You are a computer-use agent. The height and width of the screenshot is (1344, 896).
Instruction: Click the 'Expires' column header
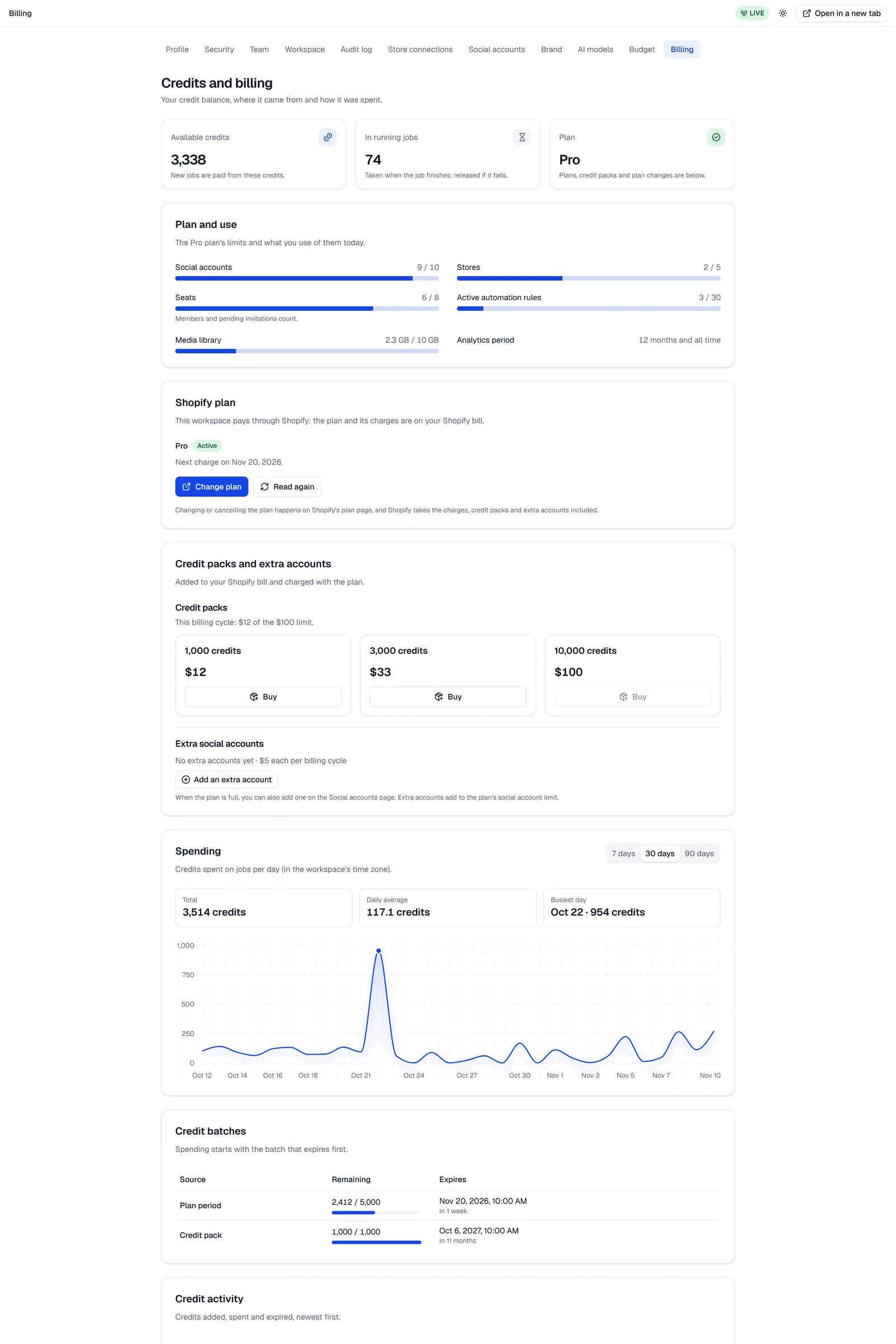pyautogui.click(x=452, y=1179)
